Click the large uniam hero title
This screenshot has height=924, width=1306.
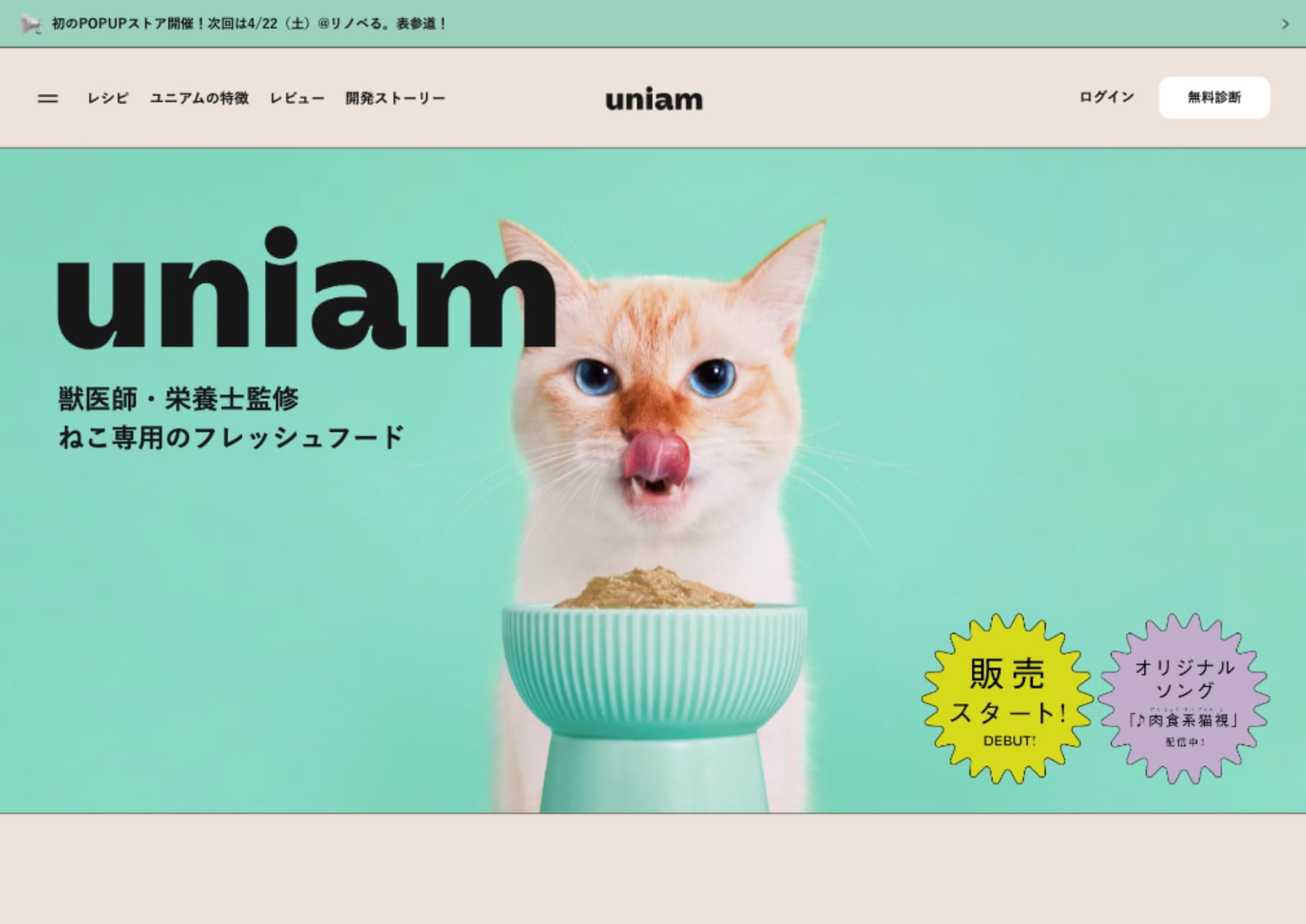tap(307, 289)
